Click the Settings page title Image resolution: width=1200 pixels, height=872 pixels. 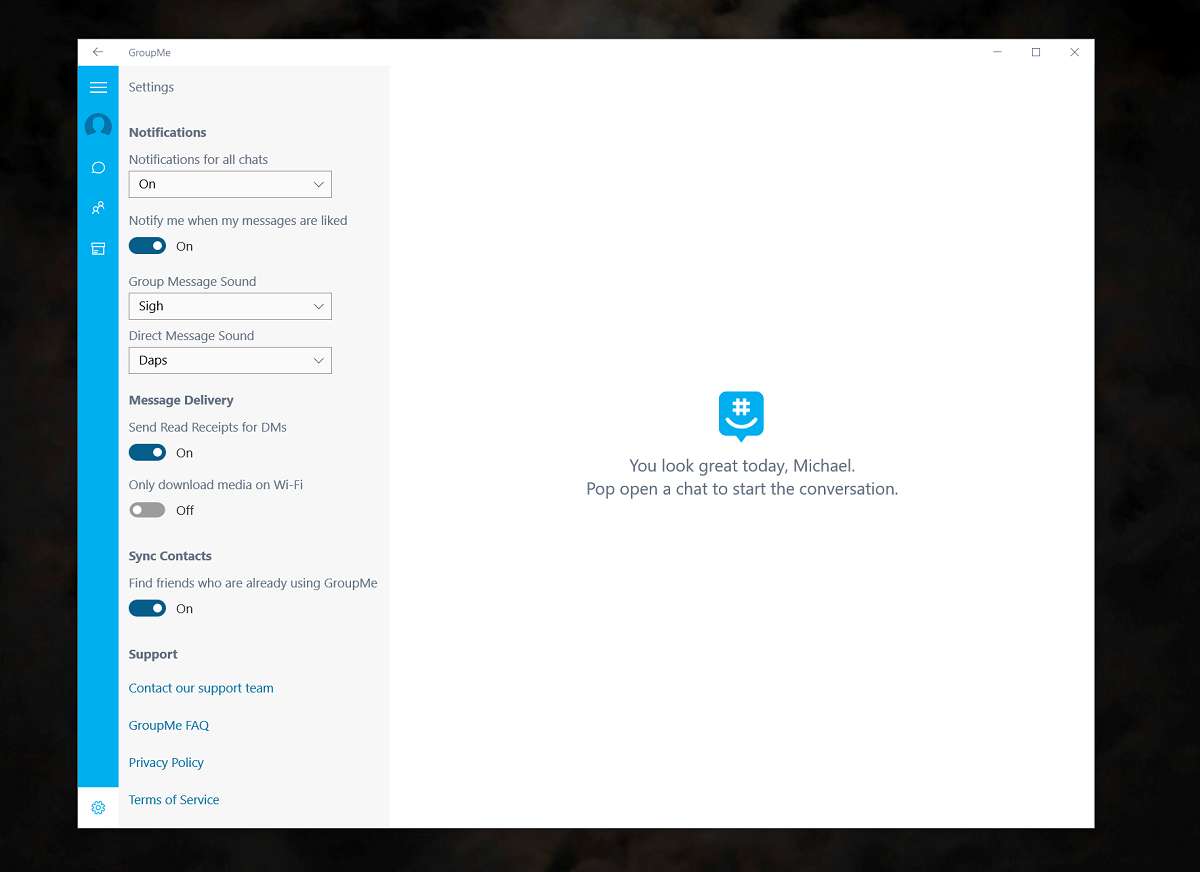tap(151, 87)
